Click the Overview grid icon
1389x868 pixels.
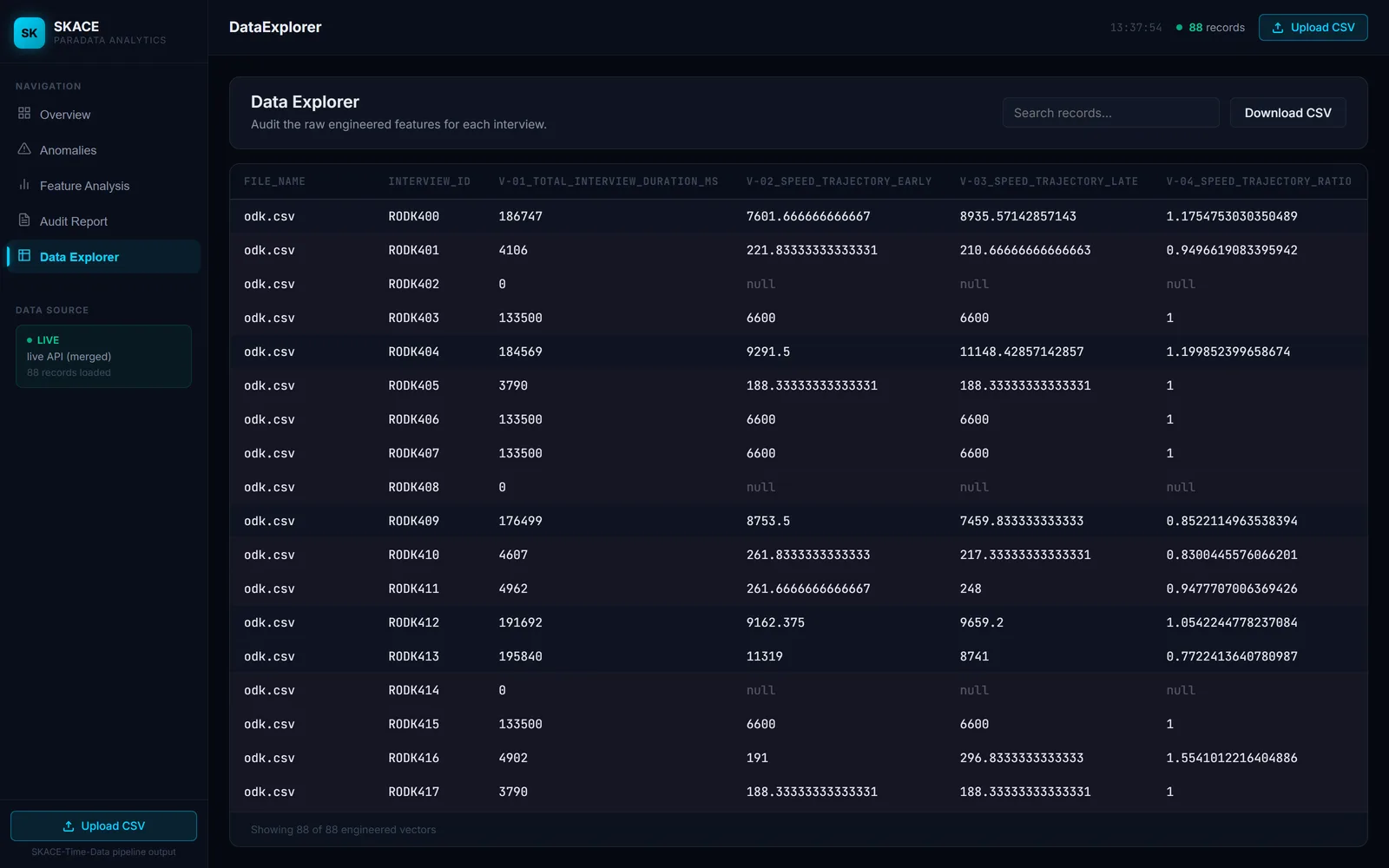click(x=24, y=114)
